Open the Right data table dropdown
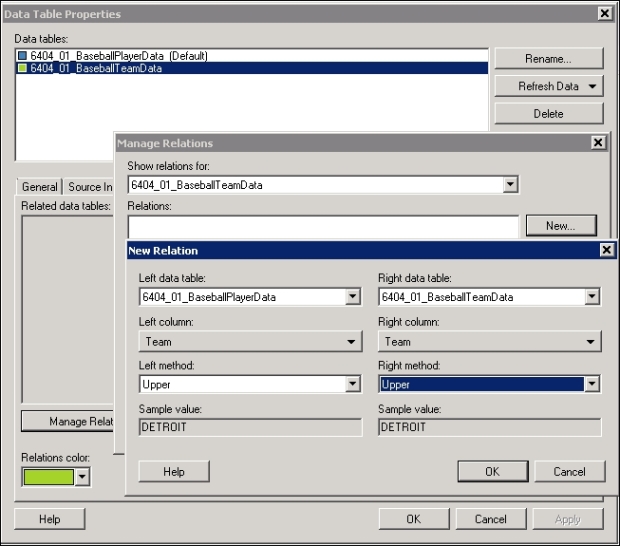Image resolution: width=620 pixels, height=546 pixels. (592, 297)
